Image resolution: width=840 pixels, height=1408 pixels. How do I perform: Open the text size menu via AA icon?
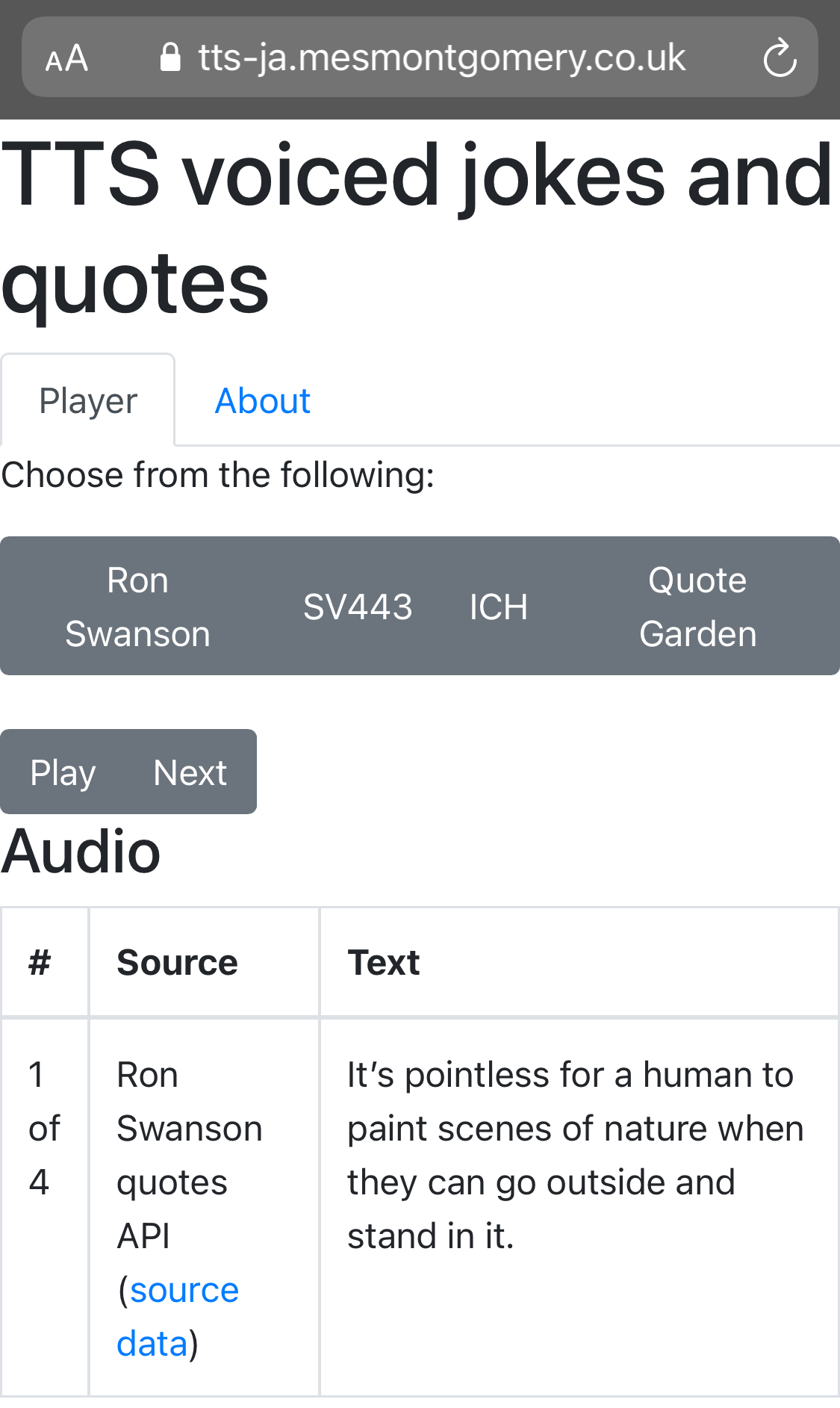point(66,58)
